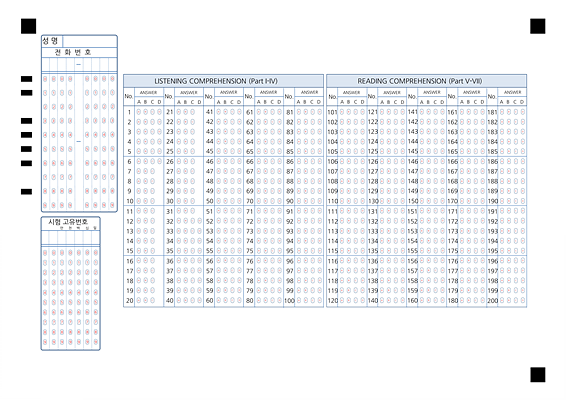Select bubble A for question 100

[299, 300]
